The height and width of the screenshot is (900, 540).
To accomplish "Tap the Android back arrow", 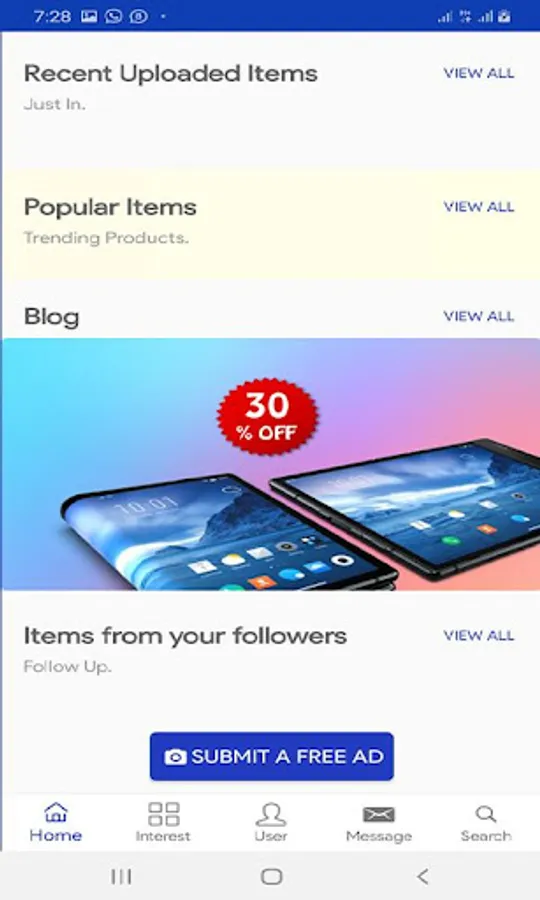I will click(x=422, y=876).
